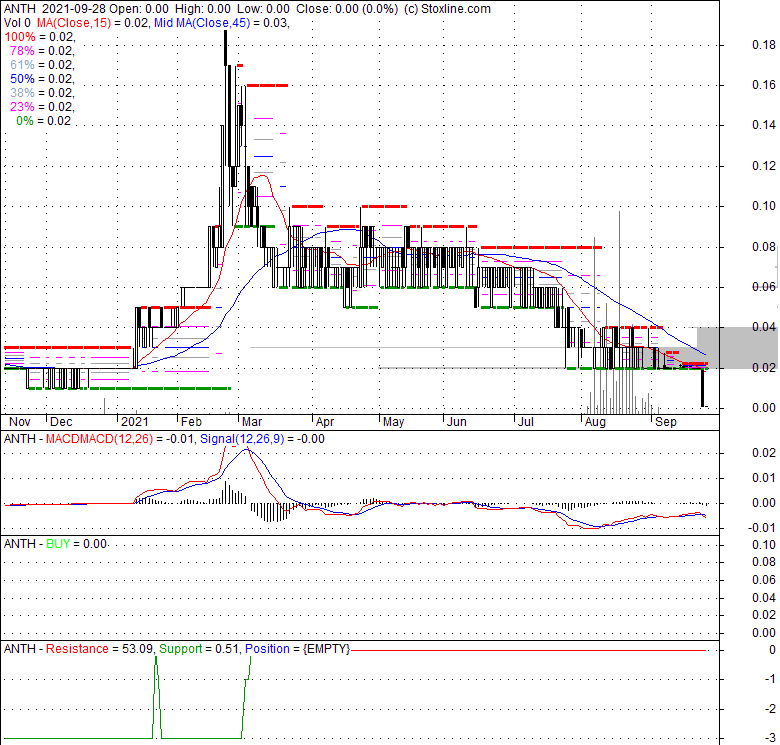
Task: Click the 0.06 price axis label in main chart
Action: 764,287
